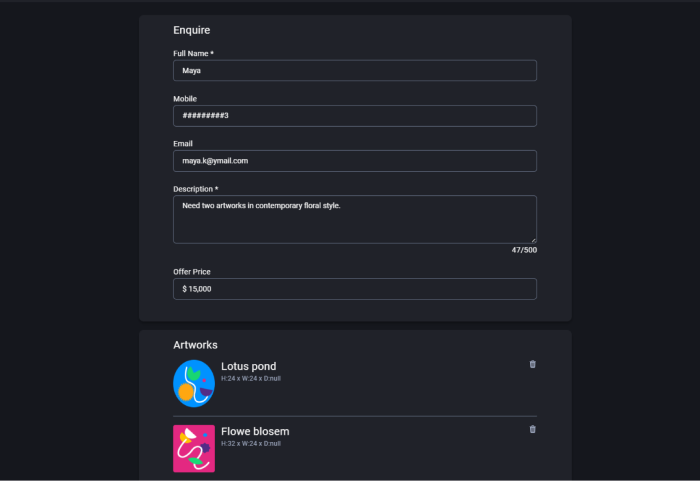
Task: Grab the Description textarea resize handle
Action: pos(533,240)
